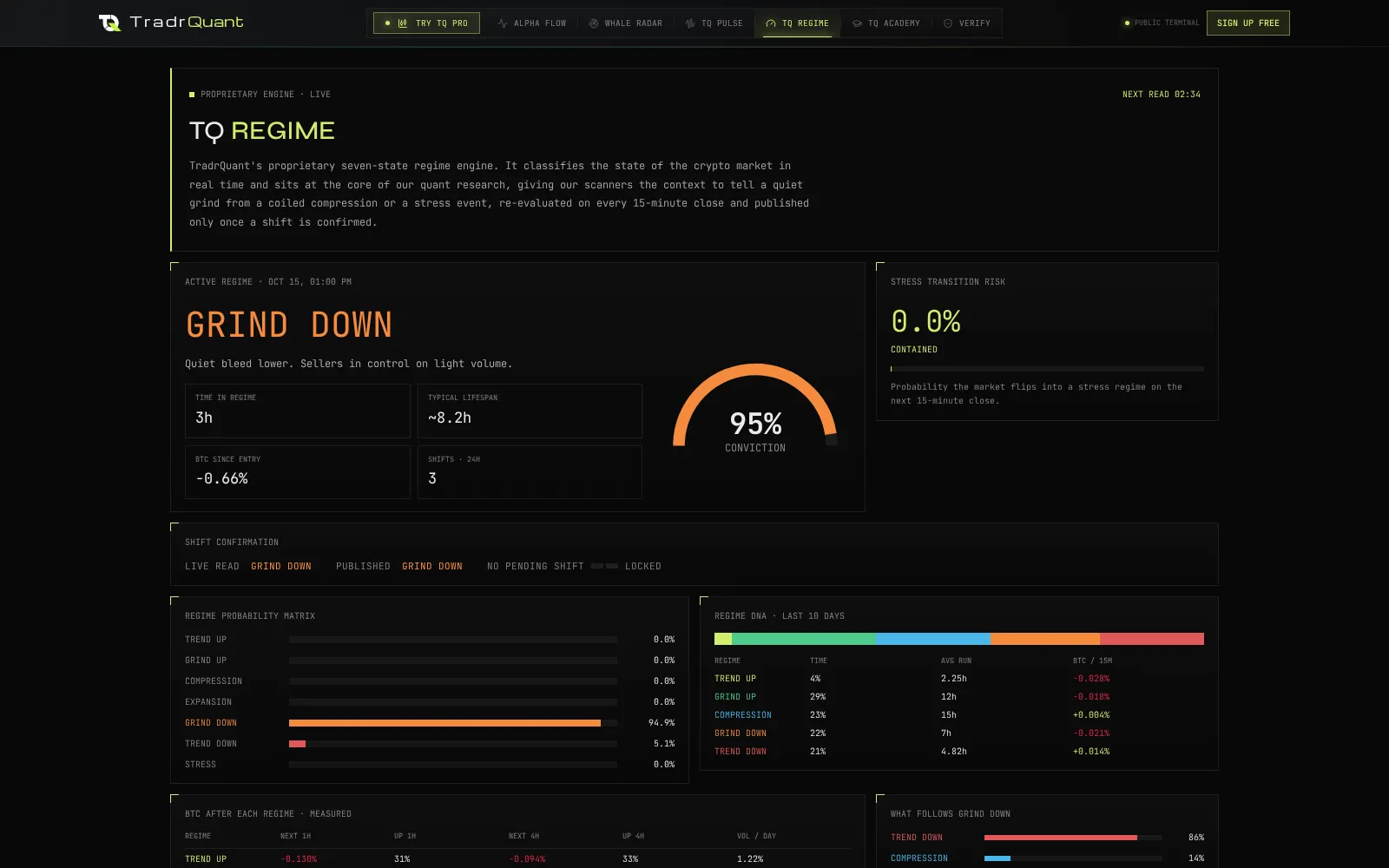Click the red Trend Down DNA bar segment
This screenshot has height=868, width=1389.
[1152, 639]
